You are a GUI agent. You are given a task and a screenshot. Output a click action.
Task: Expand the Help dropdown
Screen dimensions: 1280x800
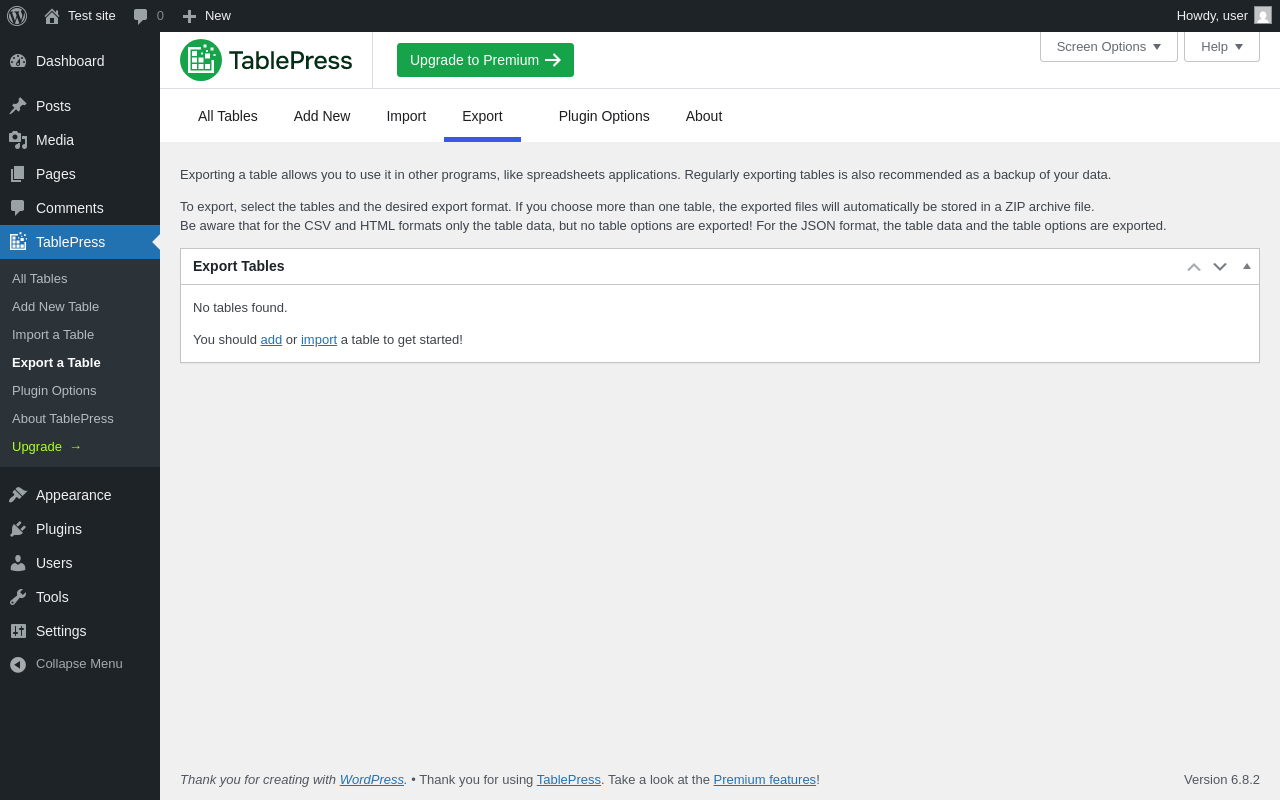click(x=1222, y=46)
